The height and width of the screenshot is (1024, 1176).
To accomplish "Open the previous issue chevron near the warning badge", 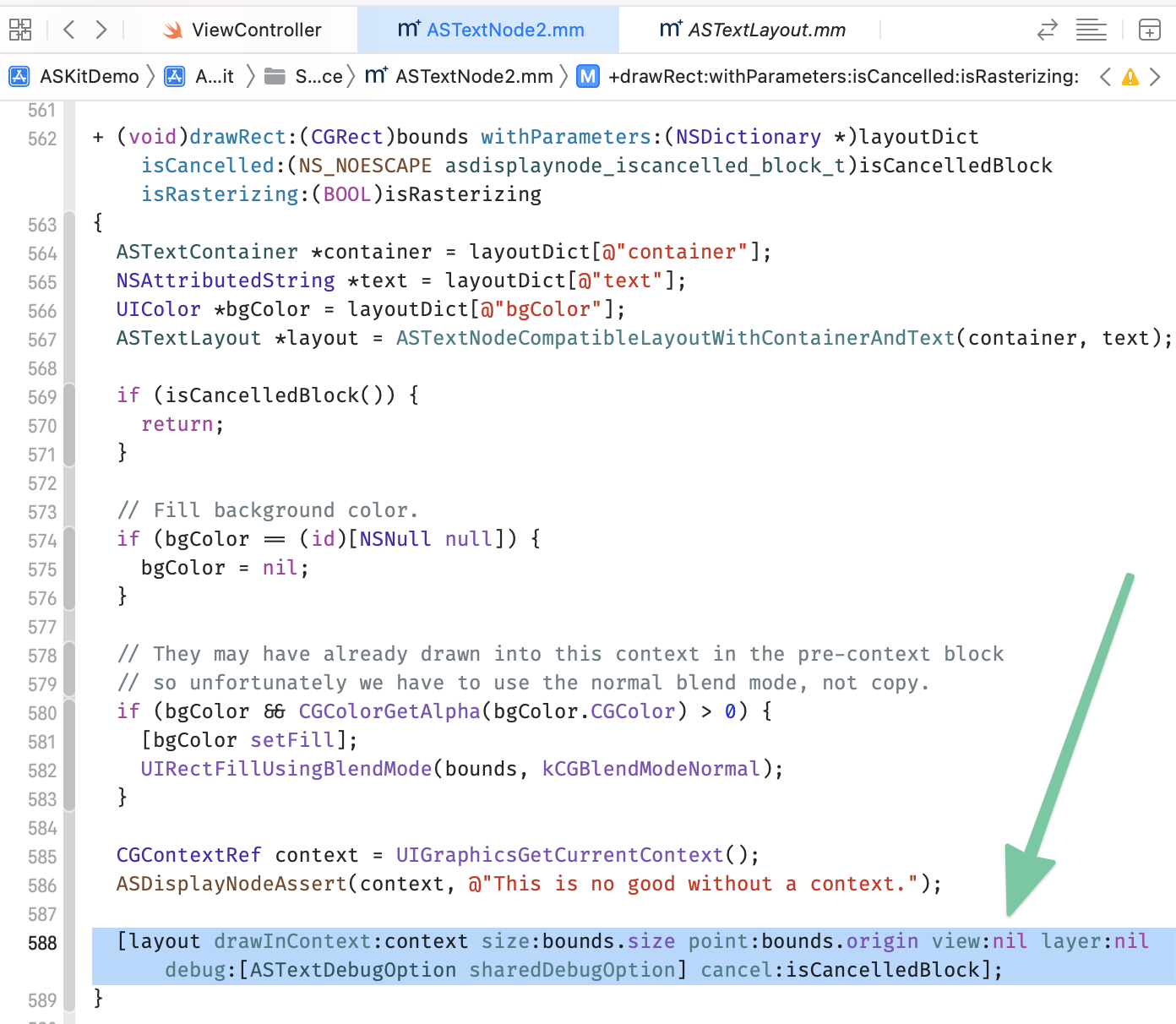I will [1105, 77].
